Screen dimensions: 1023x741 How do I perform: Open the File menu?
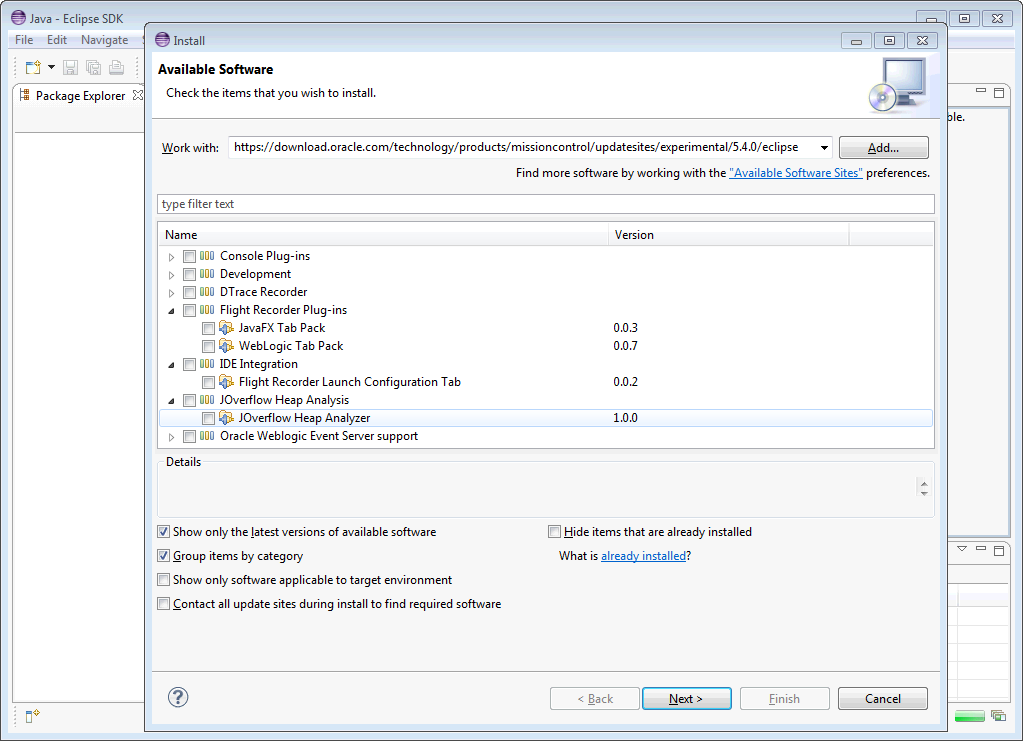point(24,40)
